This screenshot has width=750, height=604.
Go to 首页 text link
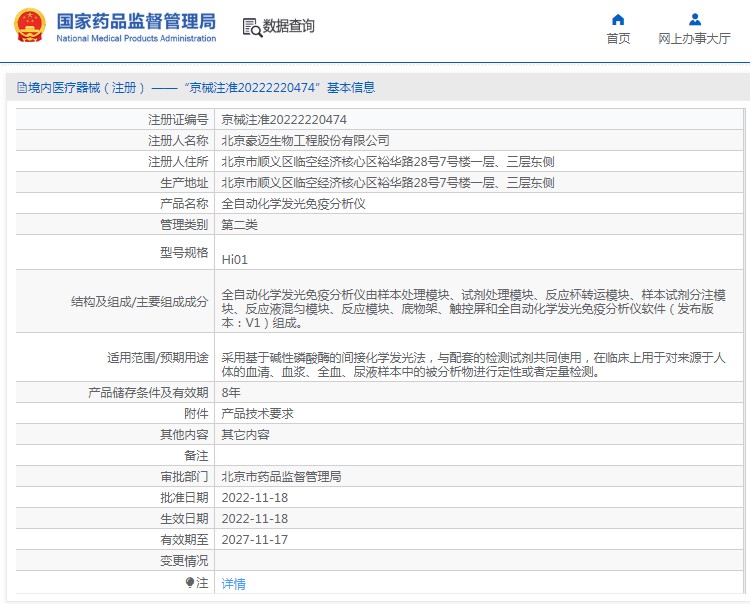click(618, 38)
